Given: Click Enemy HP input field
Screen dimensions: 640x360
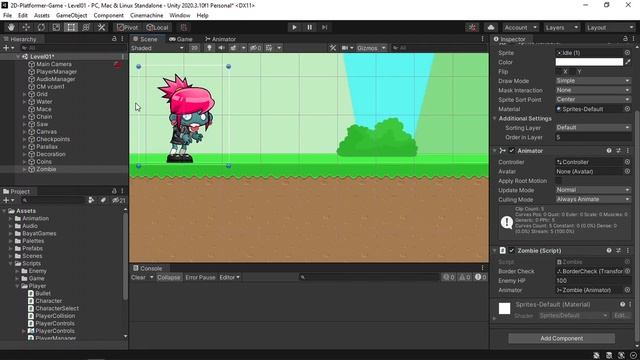Looking at the screenshot, I should coord(593,280).
